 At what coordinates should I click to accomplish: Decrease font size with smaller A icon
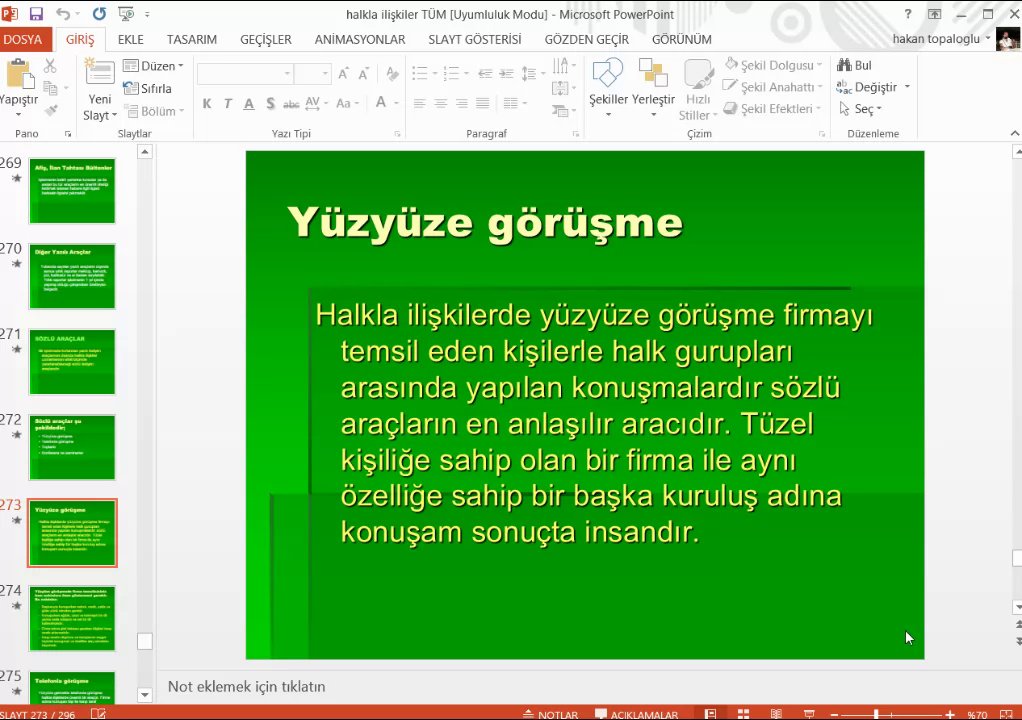coord(364,74)
